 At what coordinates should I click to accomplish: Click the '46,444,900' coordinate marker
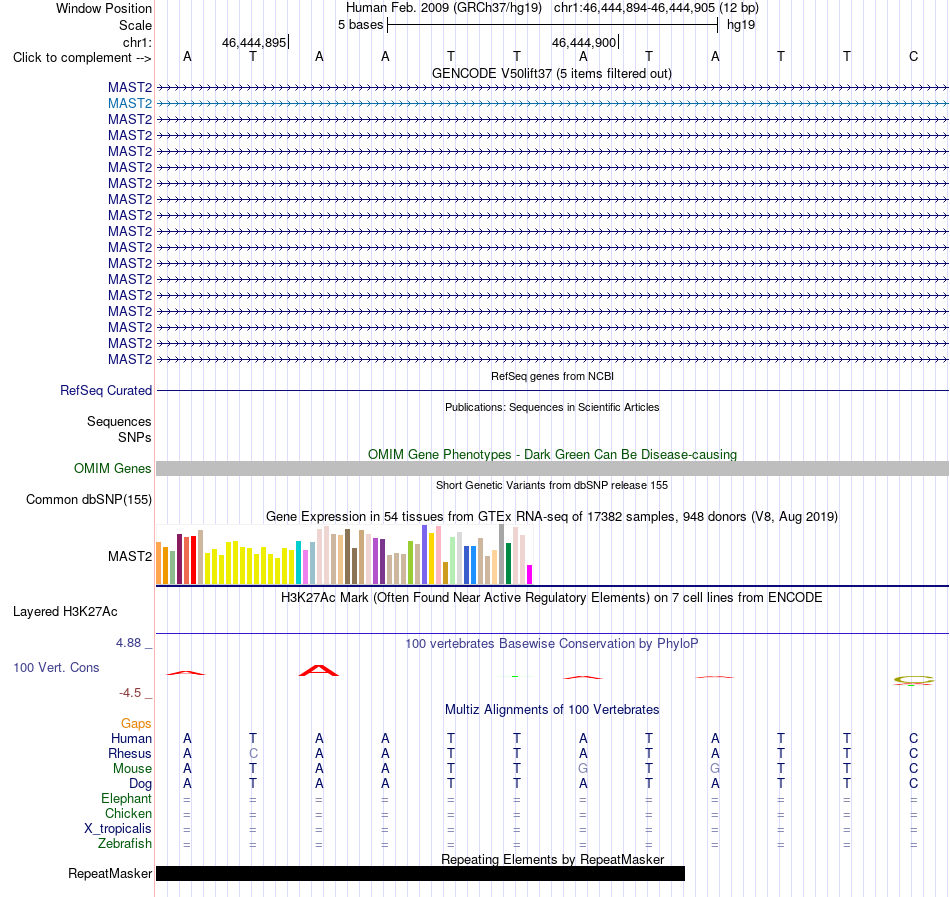pyautogui.click(x=584, y=42)
